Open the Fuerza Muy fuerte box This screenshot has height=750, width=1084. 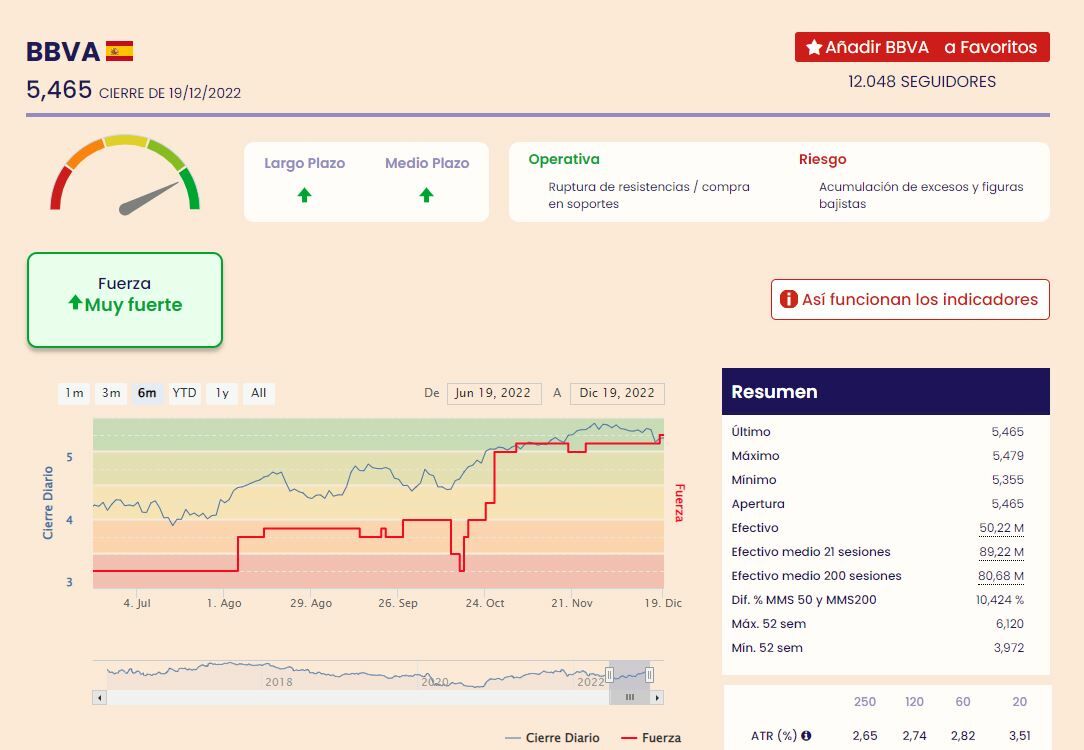point(125,300)
